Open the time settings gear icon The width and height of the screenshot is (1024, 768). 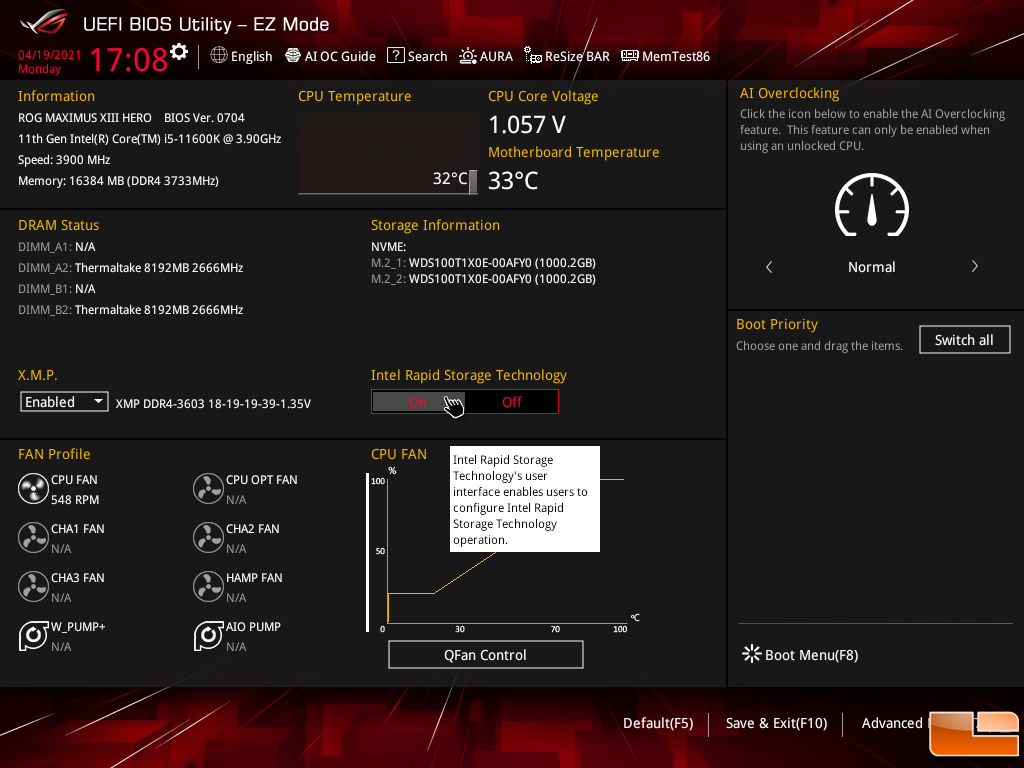[179, 52]
